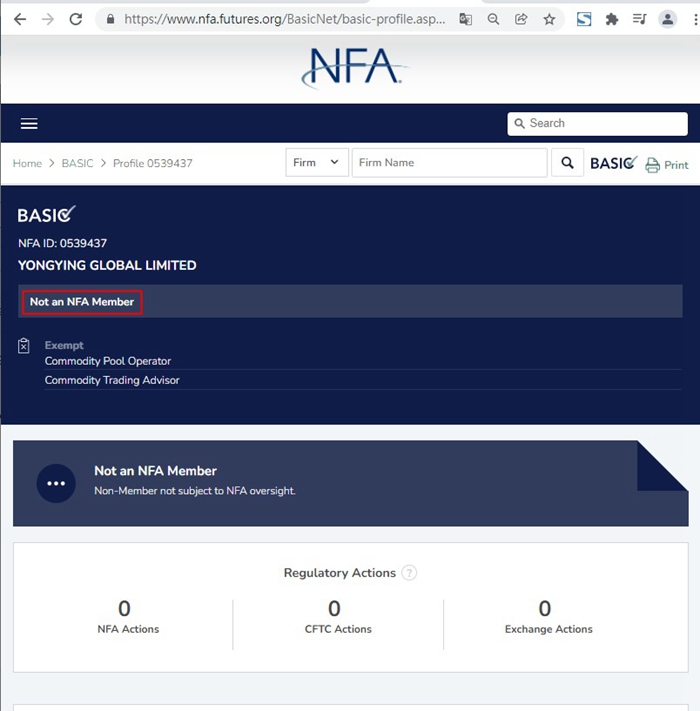Open the browser extensions puzzle icon
The width and height of the screenshot is (700, 711).
pyautogui.click(x=612, y=19)
